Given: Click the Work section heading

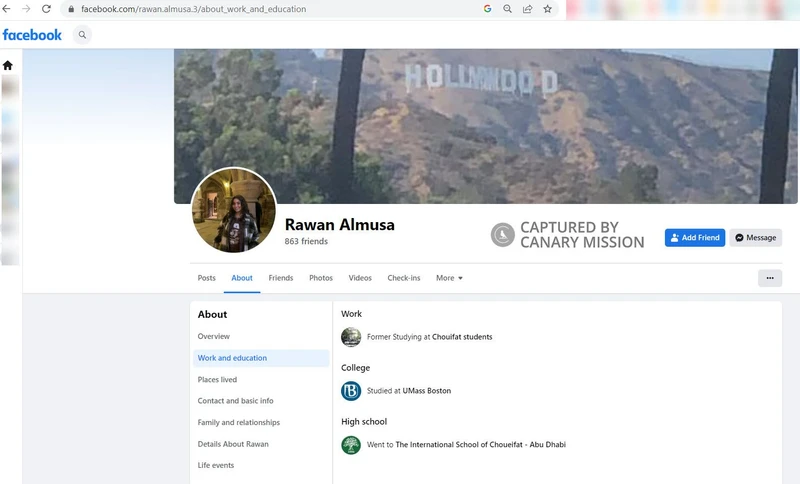Looking at the screenshot, I should pos(352,314).
